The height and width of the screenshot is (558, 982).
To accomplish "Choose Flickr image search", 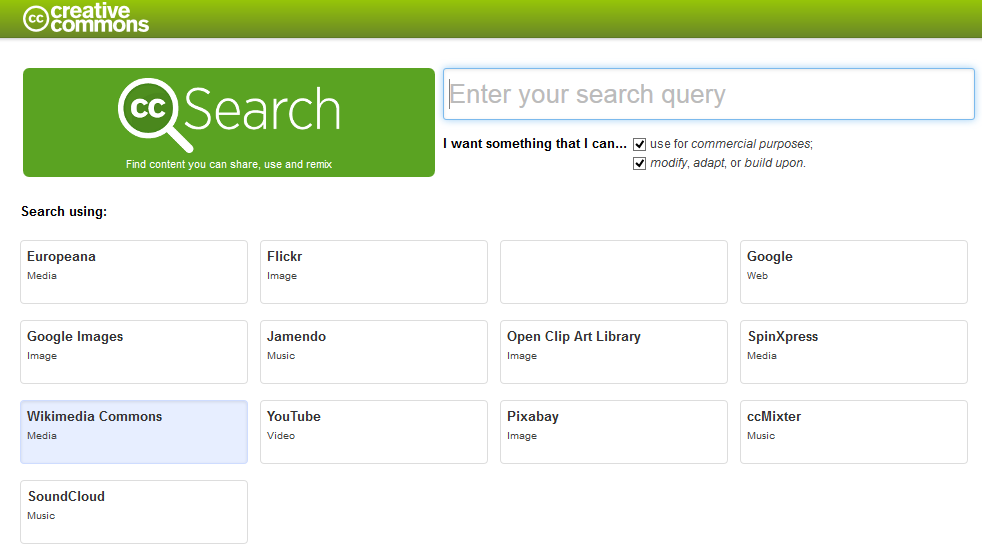I will coord(373,271).
